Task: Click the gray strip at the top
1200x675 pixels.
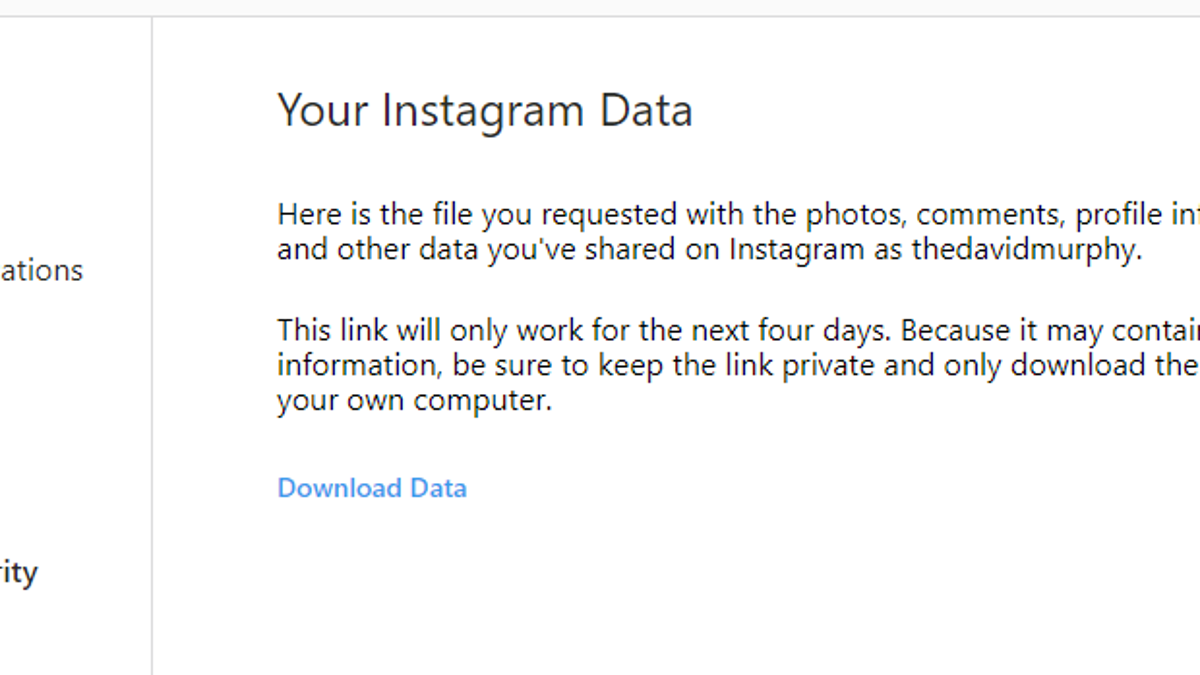Action: click(600, 8)
